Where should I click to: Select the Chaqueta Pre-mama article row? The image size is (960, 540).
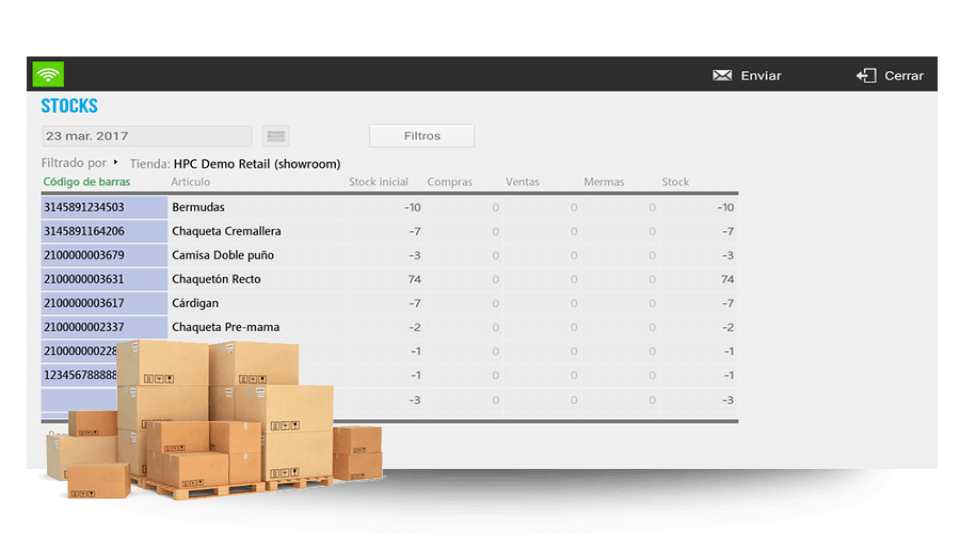click(x=225, y=327)
